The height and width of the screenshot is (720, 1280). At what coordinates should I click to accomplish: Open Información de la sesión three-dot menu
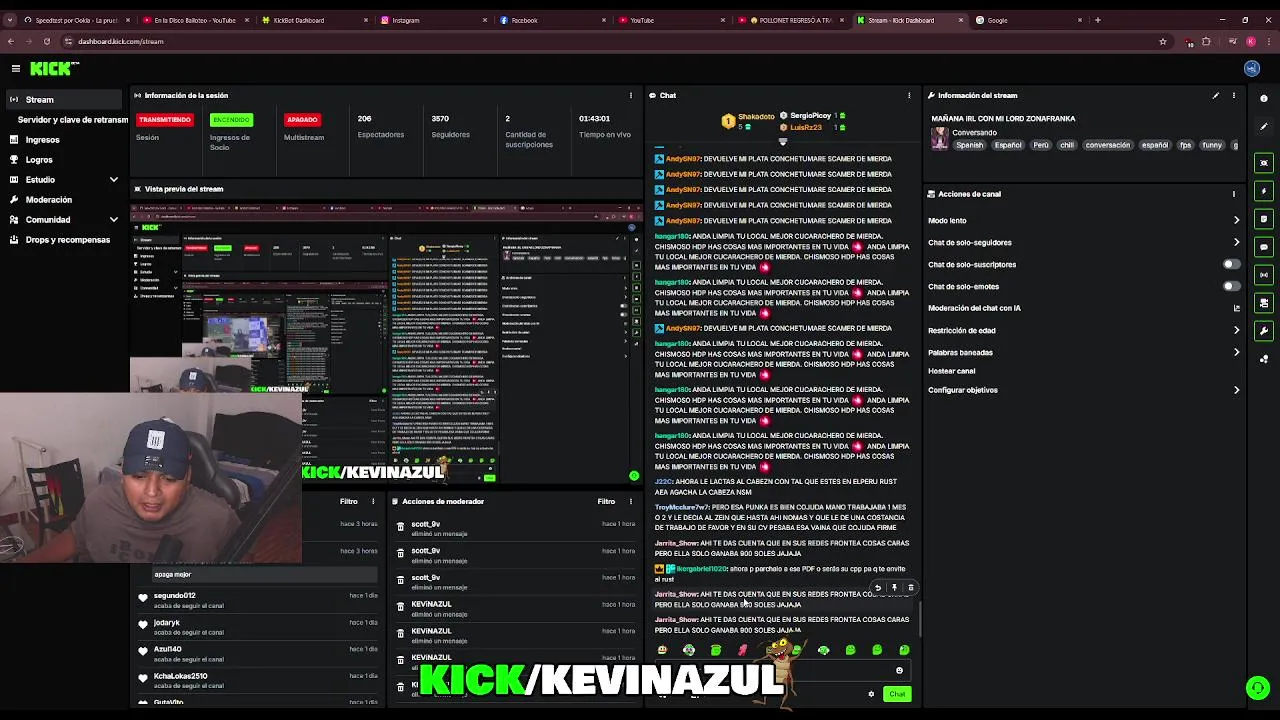(x=630, y=96)
